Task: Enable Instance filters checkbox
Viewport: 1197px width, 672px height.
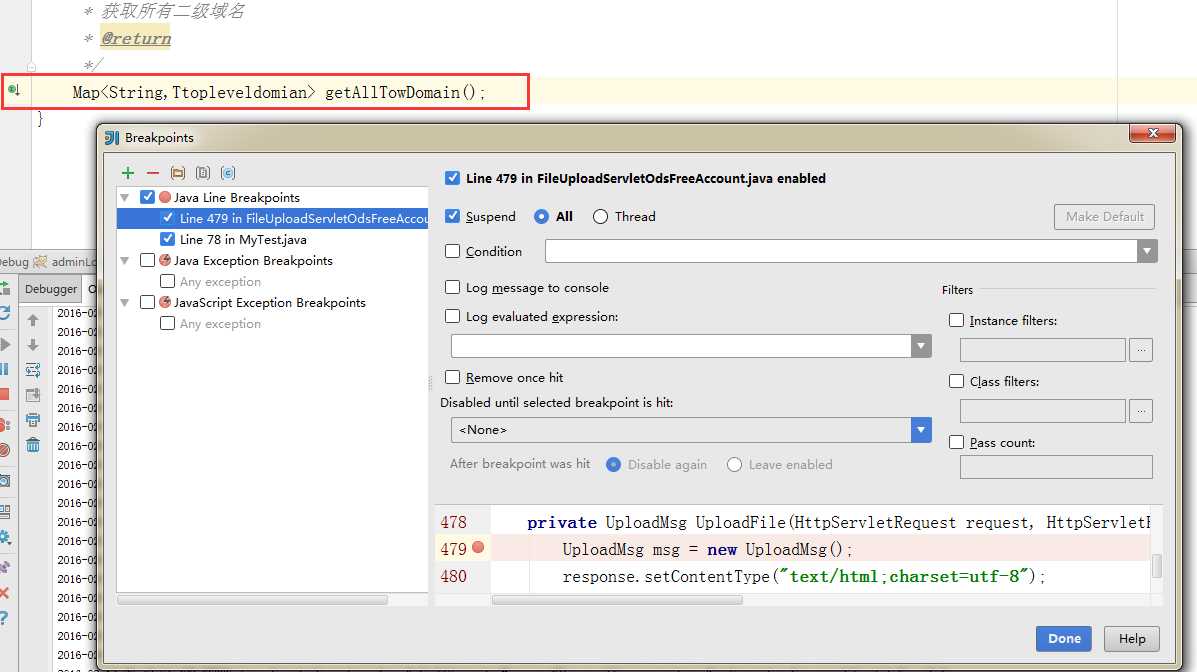Action: click(957, 321)
